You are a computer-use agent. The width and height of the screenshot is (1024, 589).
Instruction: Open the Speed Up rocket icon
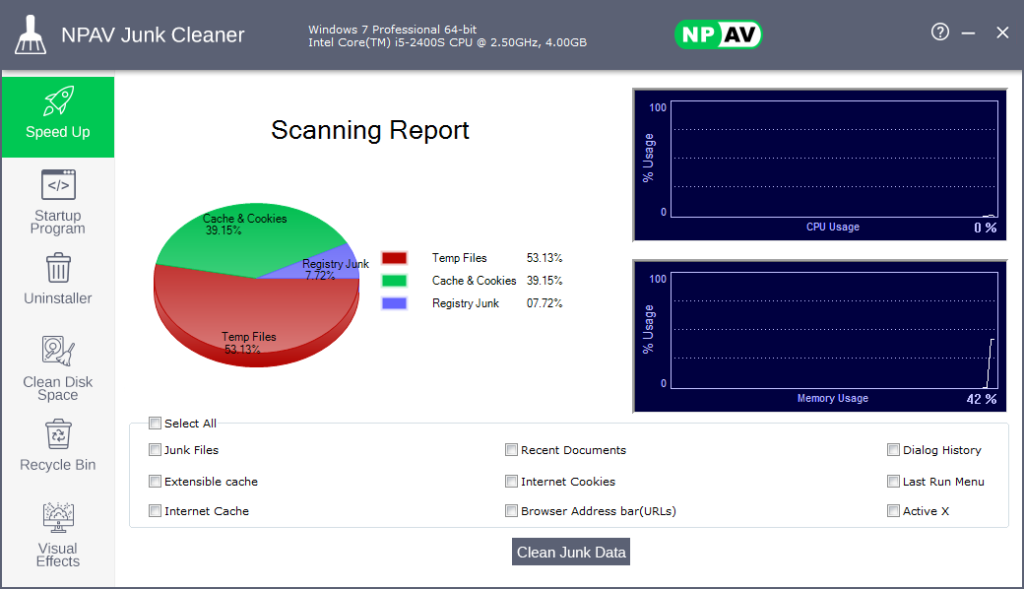click(x=58, y=101)
